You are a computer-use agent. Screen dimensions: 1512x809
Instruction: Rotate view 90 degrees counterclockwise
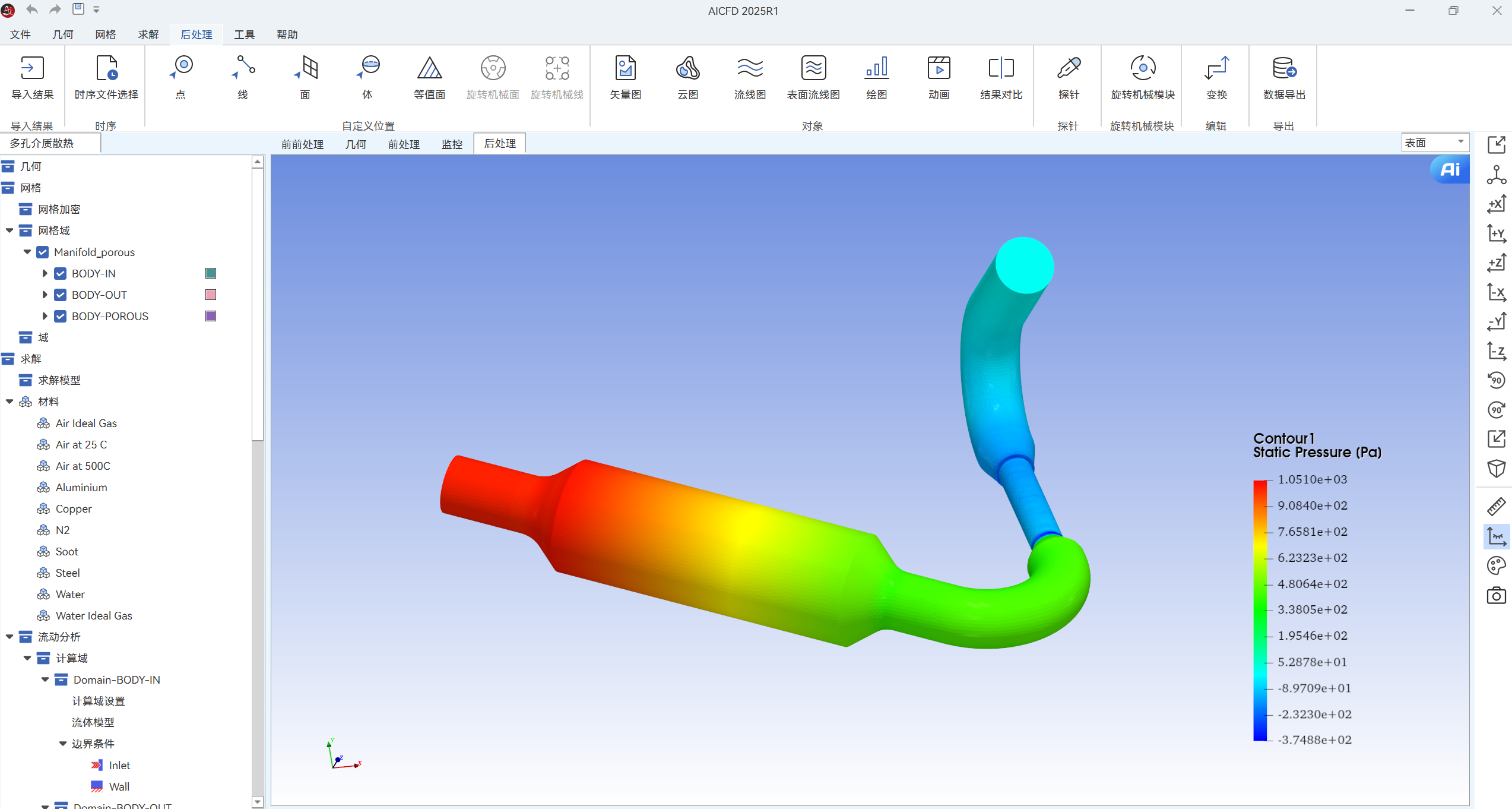click(x=1497, y=380)
